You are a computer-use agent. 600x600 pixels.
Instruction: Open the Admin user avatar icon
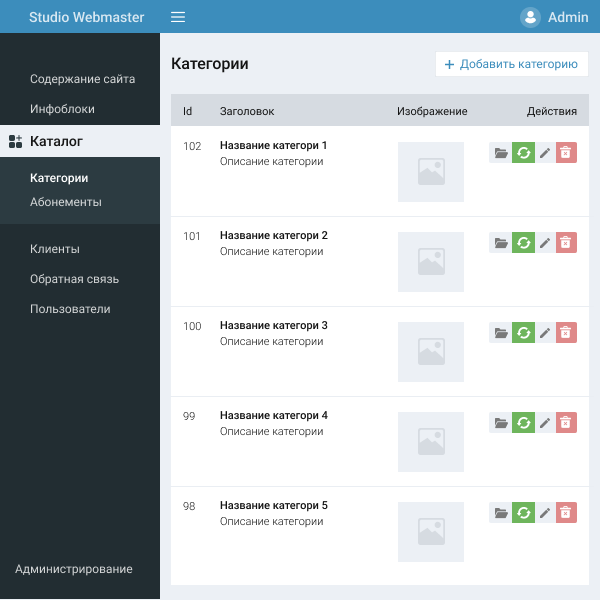(x=530, y=17)
